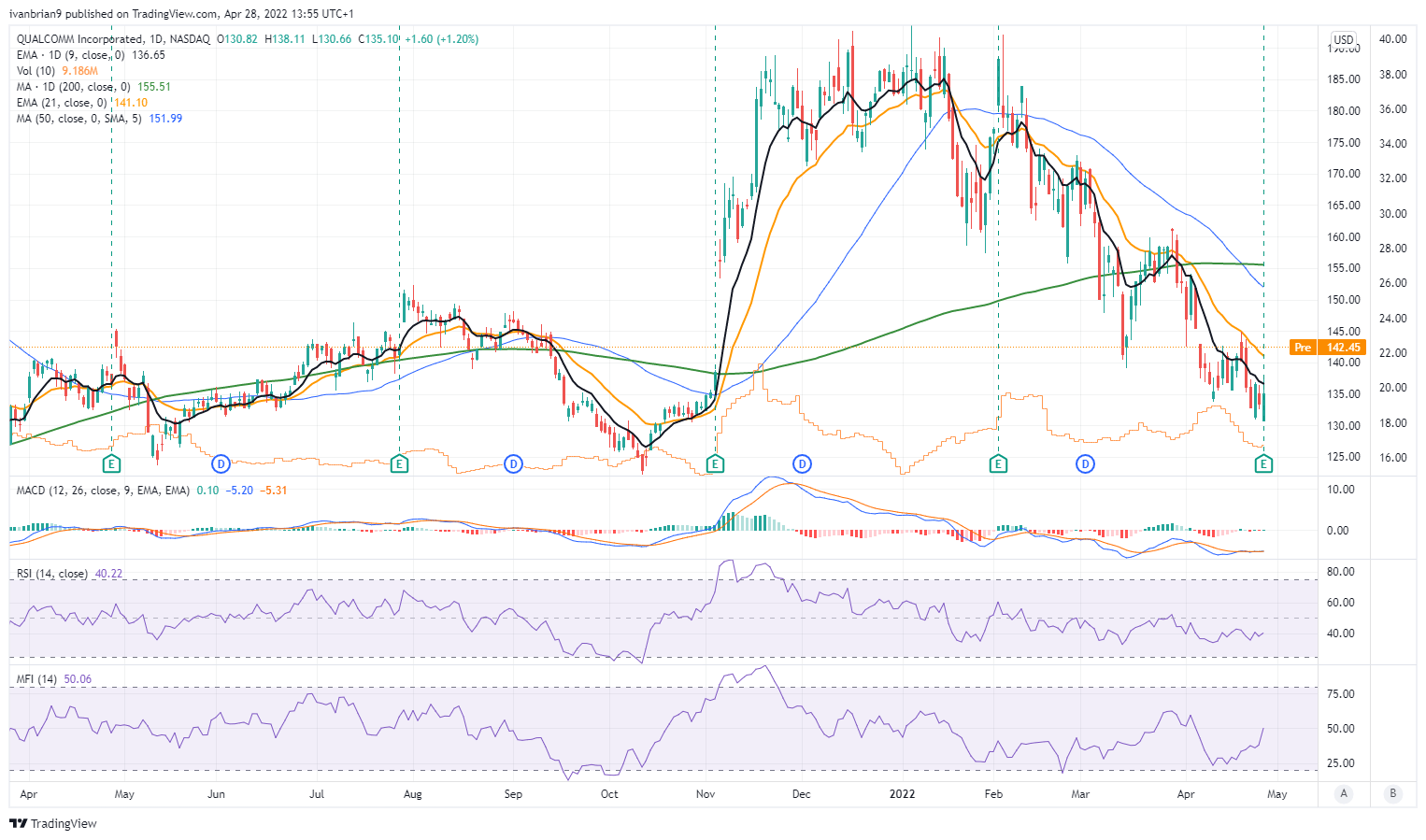Select the QUALCOMM Incorporated symbol title
The image size is (1426, 840).
(x=79, y=39)
